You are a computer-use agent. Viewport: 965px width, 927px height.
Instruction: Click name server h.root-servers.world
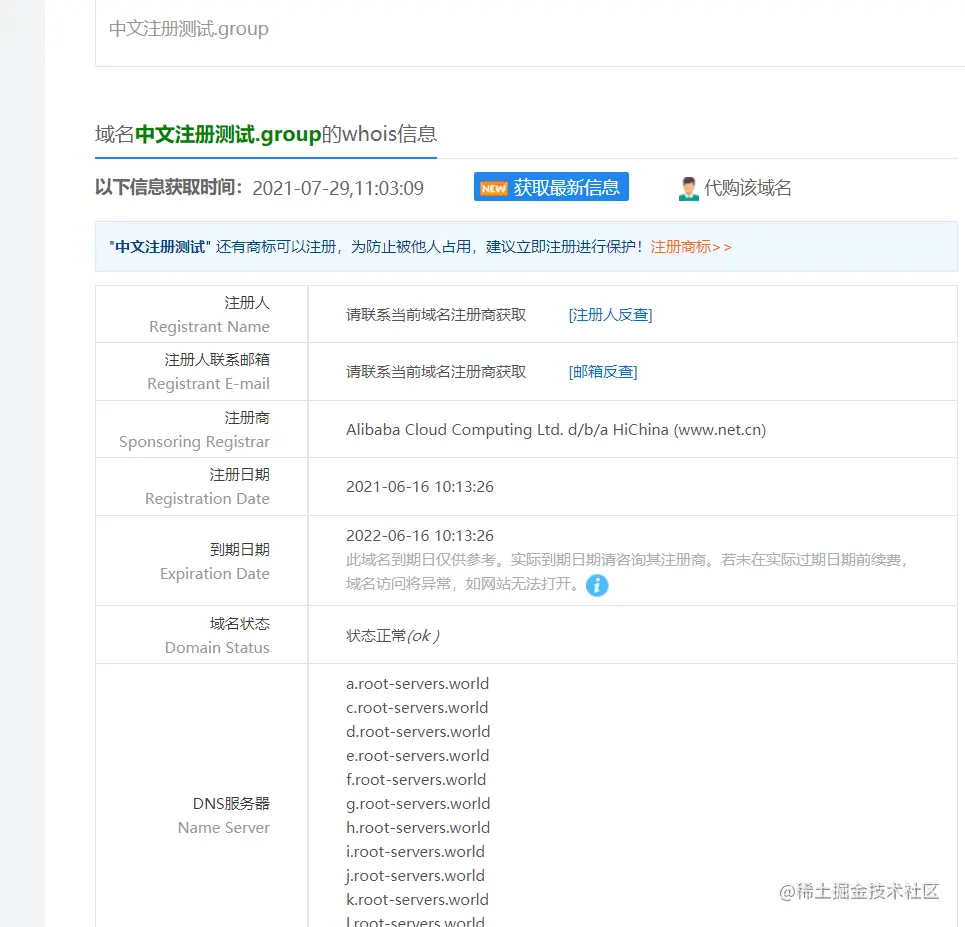pyautogui.click(x=418, y=828)
